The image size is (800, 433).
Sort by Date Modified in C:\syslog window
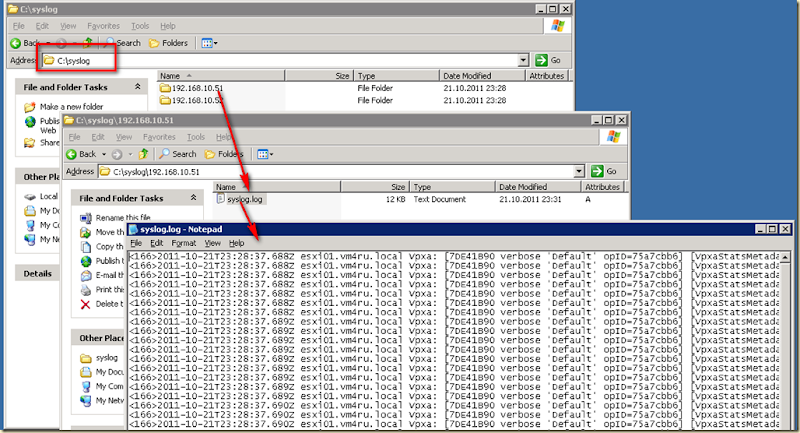[482, 75]
